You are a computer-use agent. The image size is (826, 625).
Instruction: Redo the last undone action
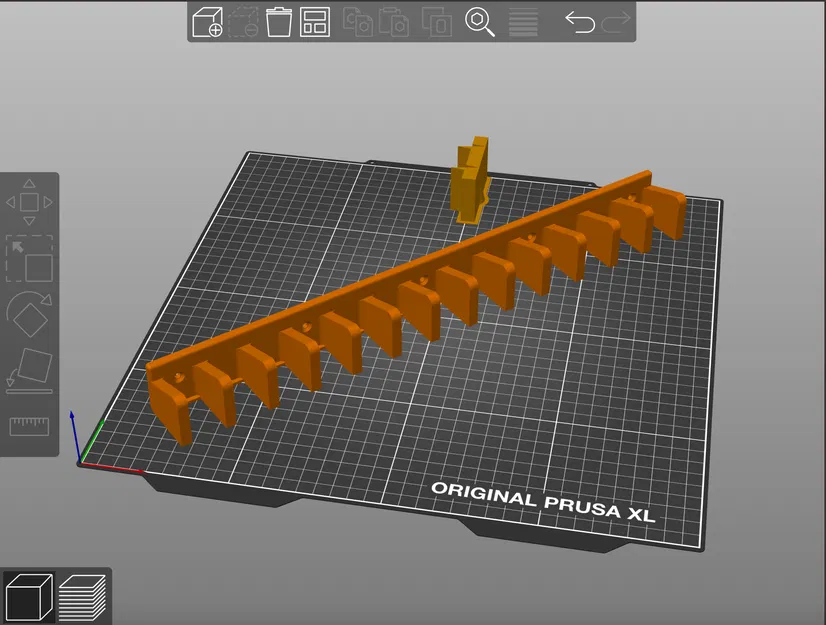click(x=616, y=22)
